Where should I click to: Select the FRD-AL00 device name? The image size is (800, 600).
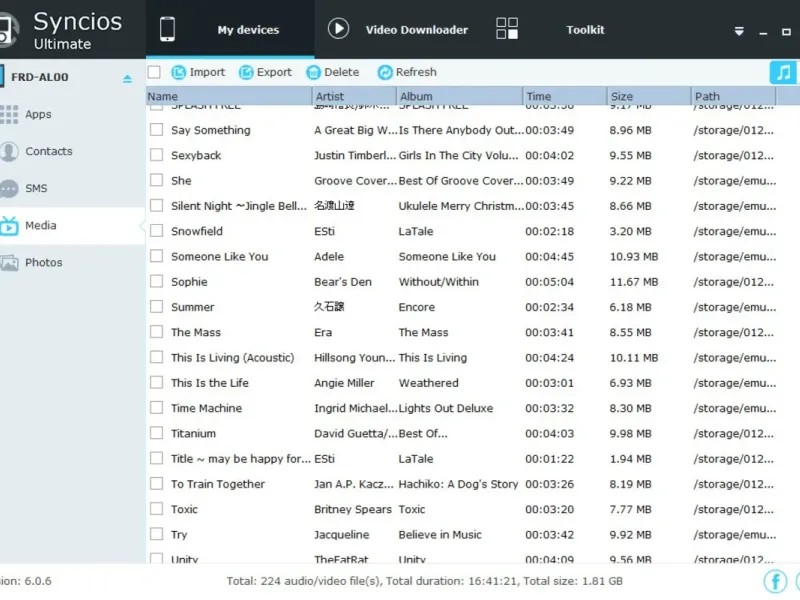point(40,77)
